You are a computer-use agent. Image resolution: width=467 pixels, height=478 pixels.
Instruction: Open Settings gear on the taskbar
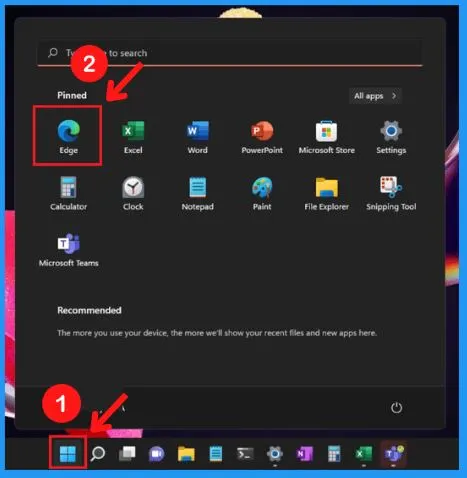coord(275,454)
